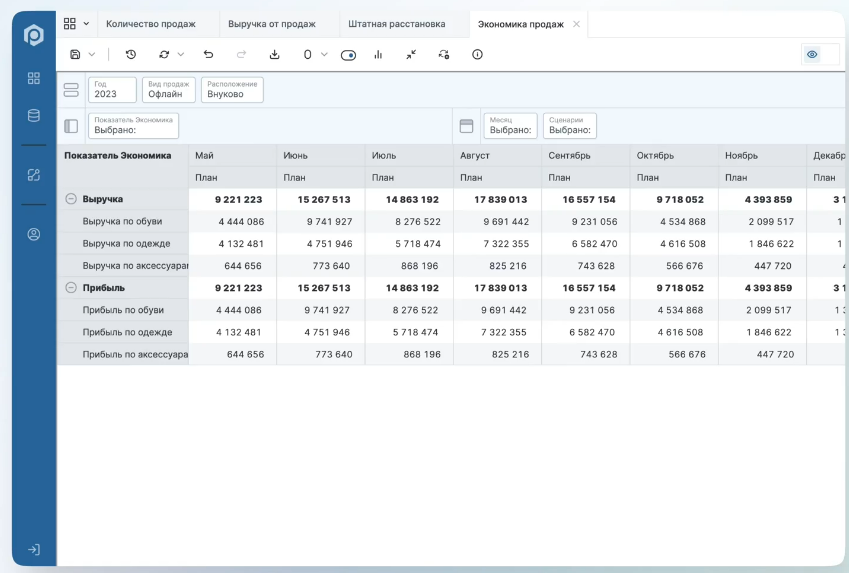This screenshot has height=573, width=849.
Task: Select the Выручка по обуви cell for Май
Action: pos(232,222)
